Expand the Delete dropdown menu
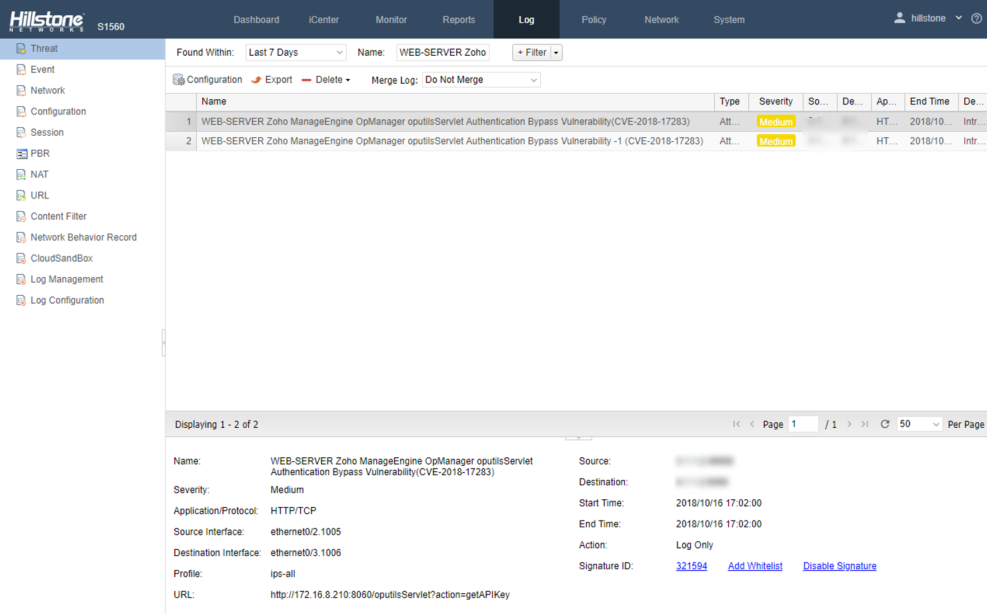This screenshot has width=987, height=614. point(348,81)
